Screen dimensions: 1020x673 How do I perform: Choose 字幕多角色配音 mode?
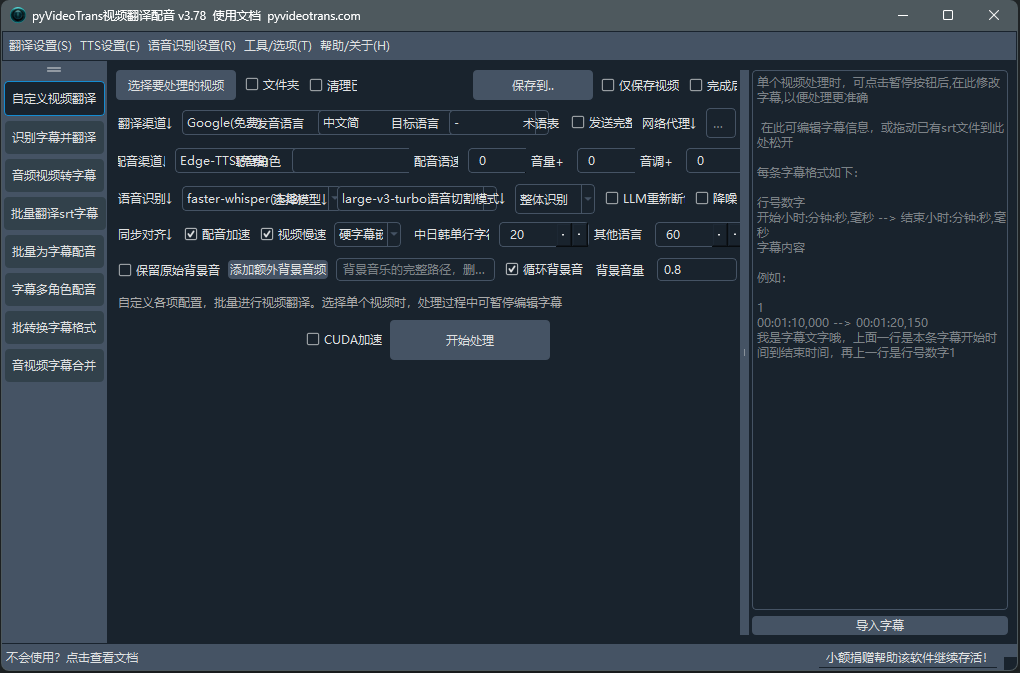54,288
